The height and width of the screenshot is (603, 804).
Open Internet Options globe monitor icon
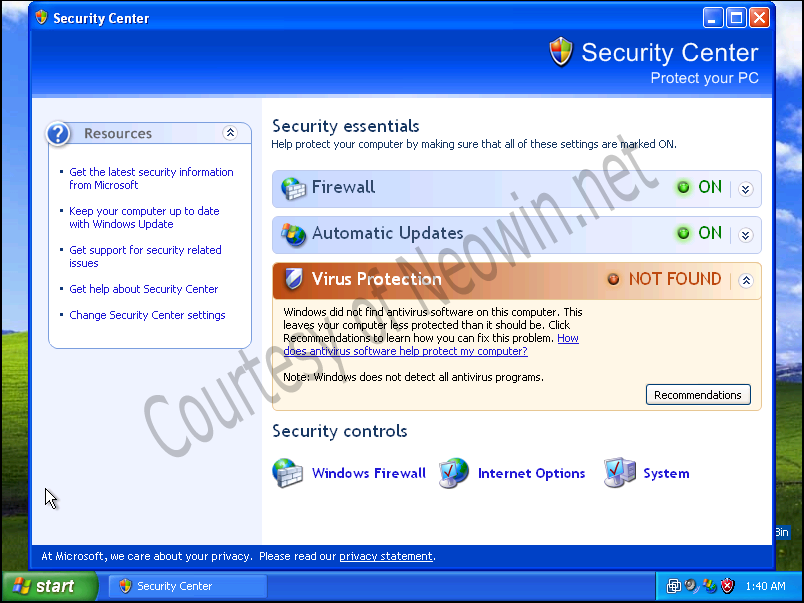point(454,473)
